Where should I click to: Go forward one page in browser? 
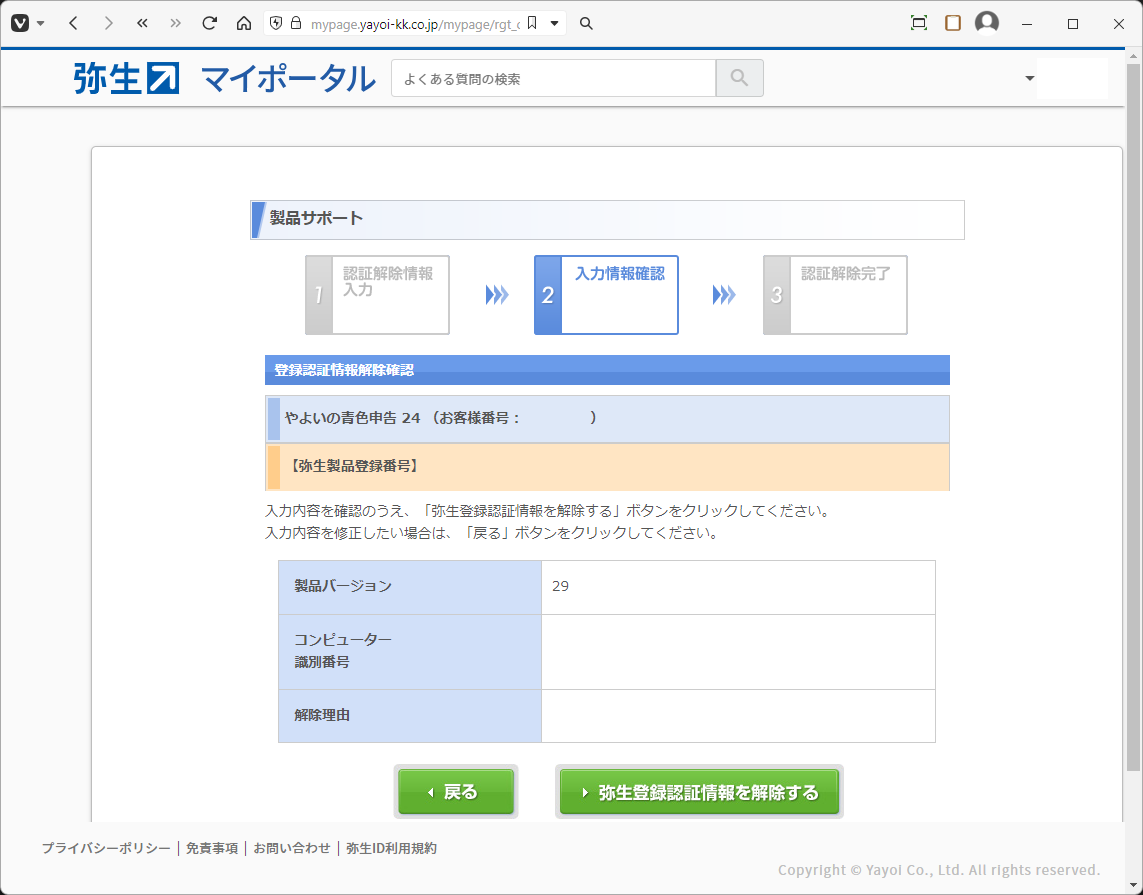coord(108,23)
